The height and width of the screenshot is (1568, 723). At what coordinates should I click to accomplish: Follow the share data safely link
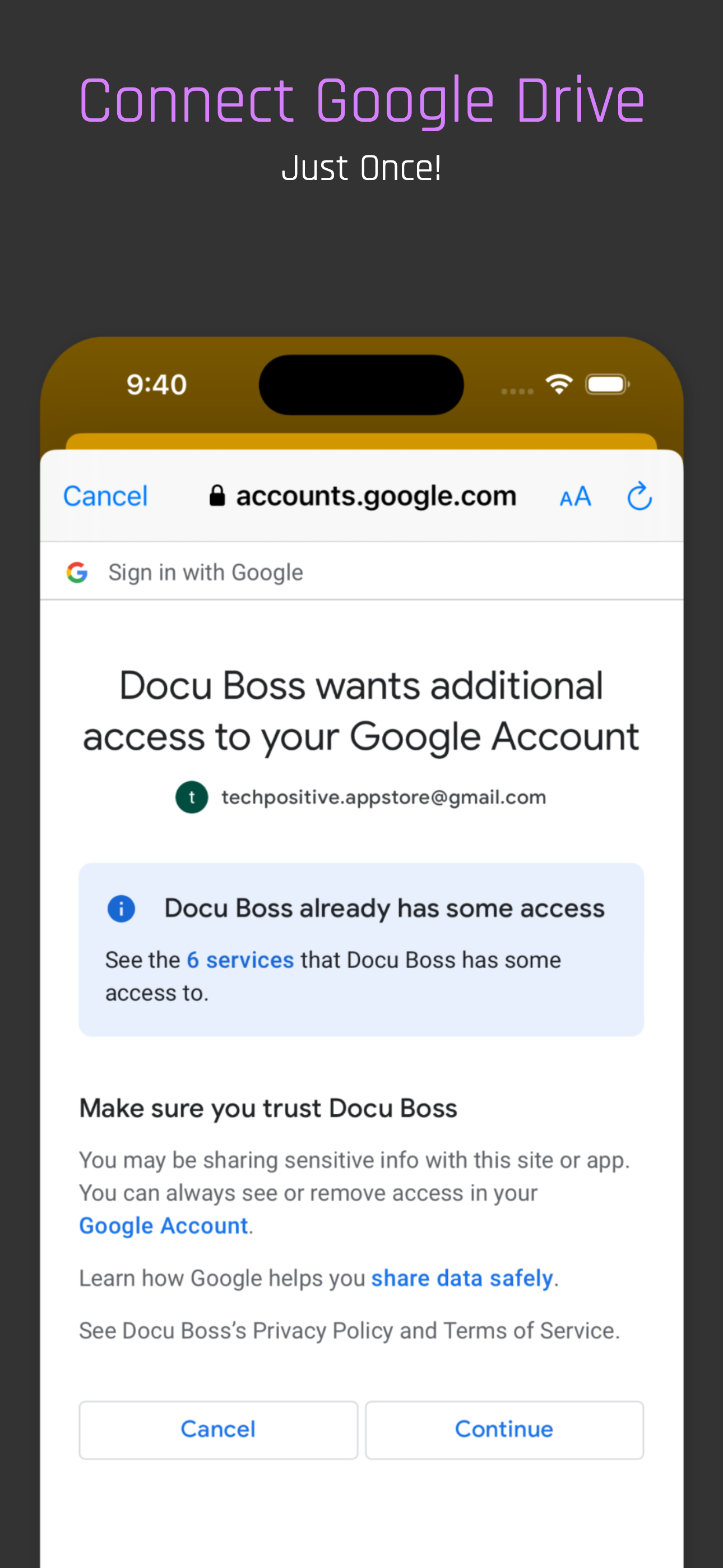[x=462, y=1278]
